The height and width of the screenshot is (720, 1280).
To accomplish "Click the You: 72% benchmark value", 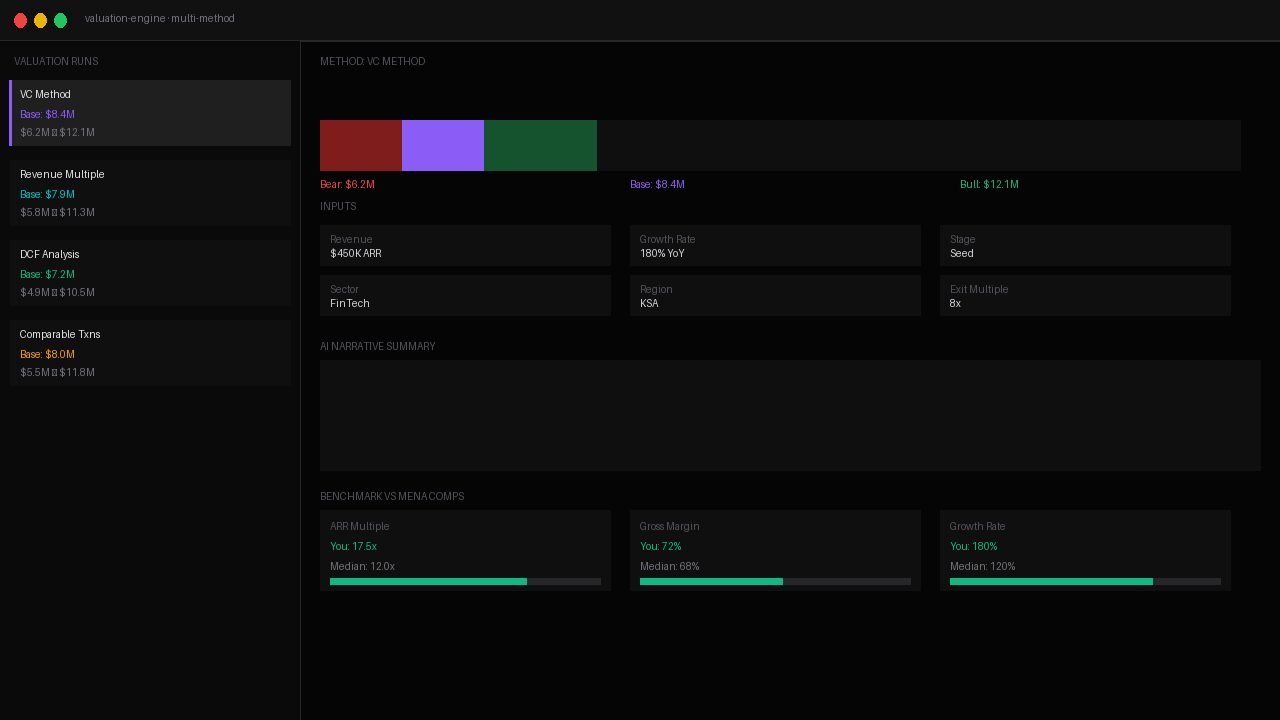I will [x=660, y=547].
